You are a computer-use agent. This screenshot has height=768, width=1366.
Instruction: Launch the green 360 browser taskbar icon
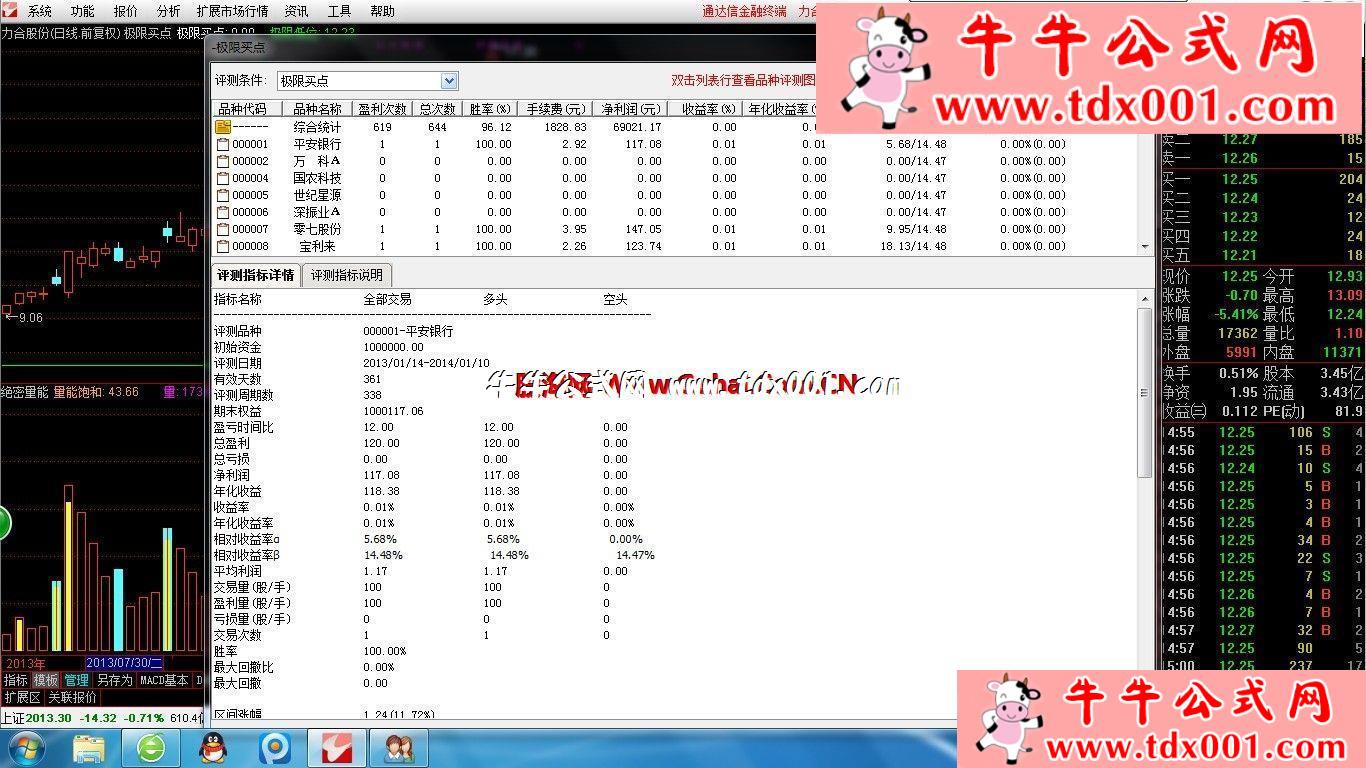[151, 748]
